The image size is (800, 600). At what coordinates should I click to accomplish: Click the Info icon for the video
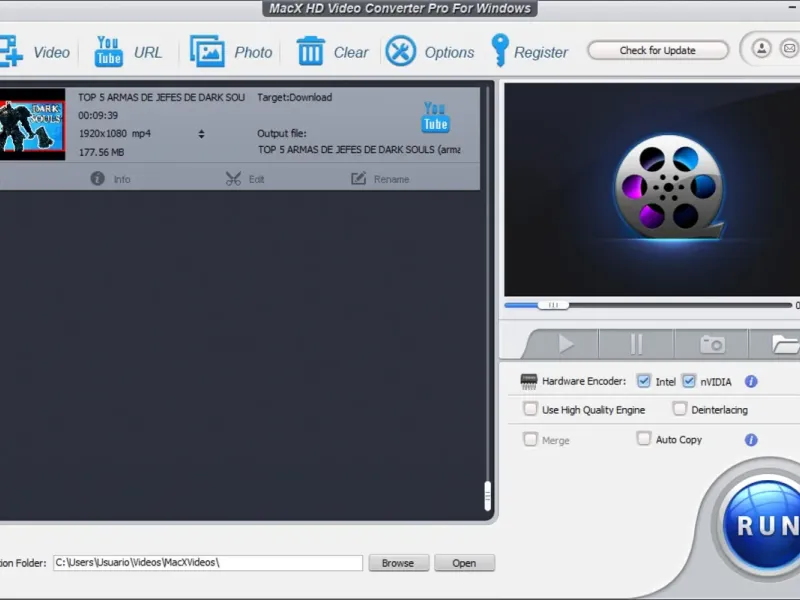point(97,179)
